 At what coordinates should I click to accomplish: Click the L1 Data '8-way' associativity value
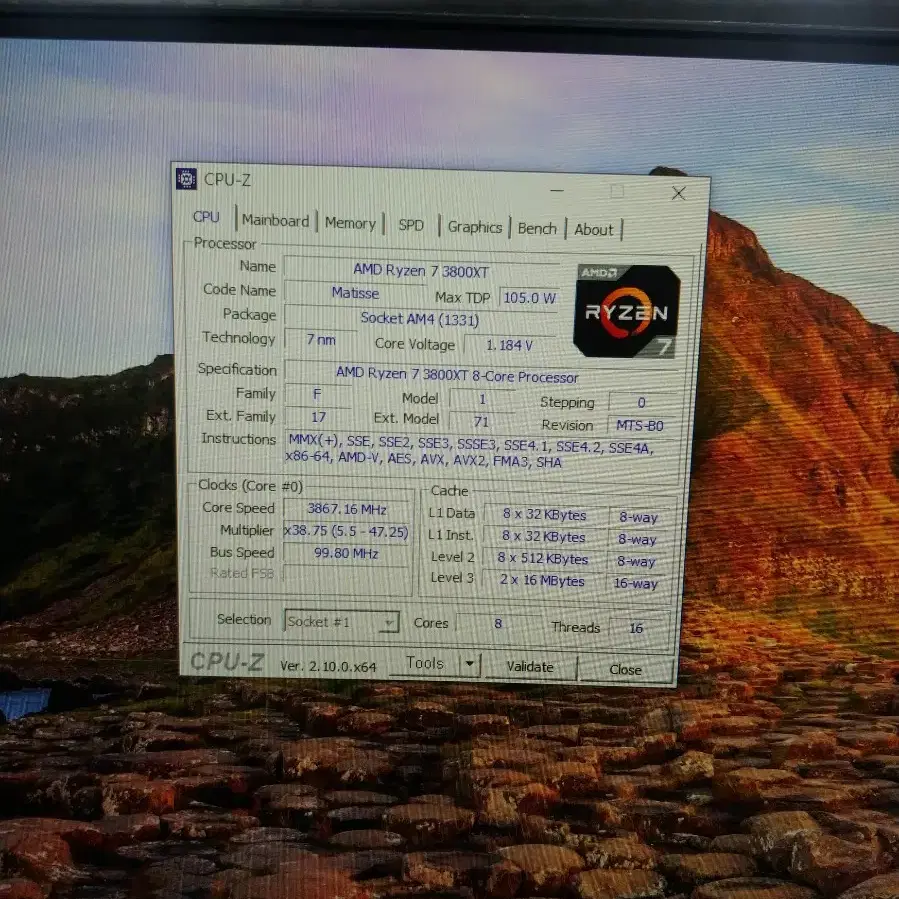pos(639,517)
